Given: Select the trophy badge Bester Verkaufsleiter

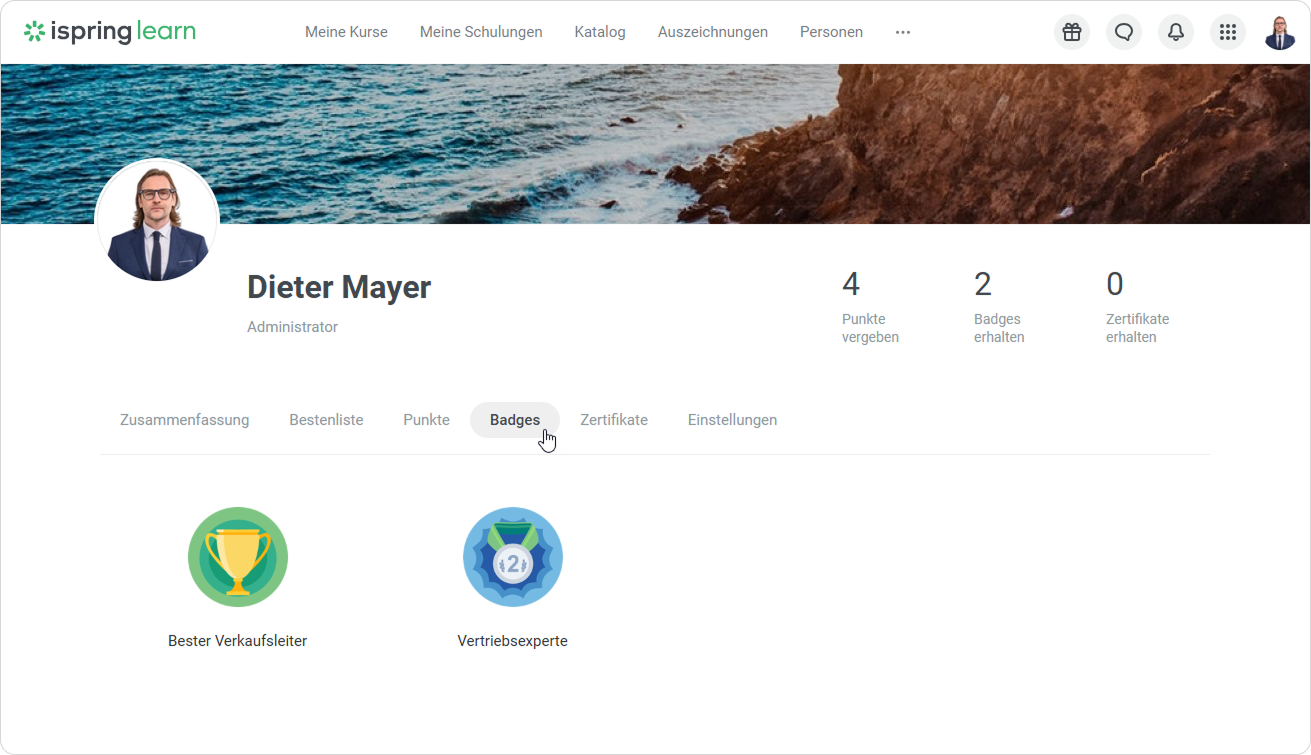Looking at the screenshot, I should coord(238,557).
